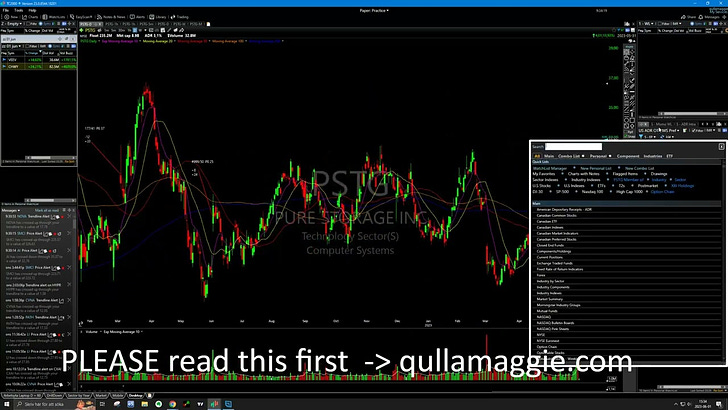Click New Personal List link
This screenshot has height=410, width=728.
coord(596,168)
